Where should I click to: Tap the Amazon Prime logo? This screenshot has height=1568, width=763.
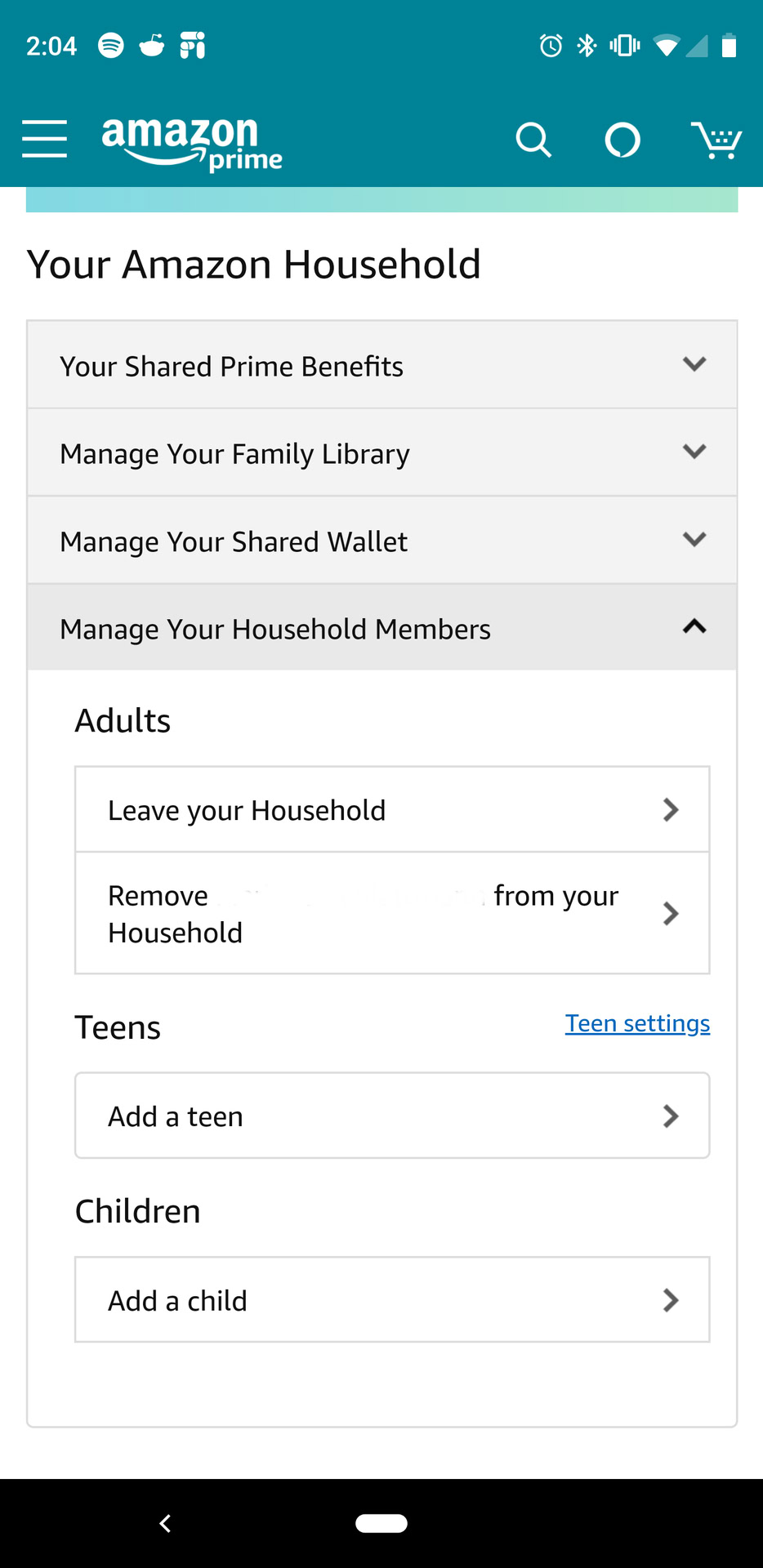tap(191, 142)
